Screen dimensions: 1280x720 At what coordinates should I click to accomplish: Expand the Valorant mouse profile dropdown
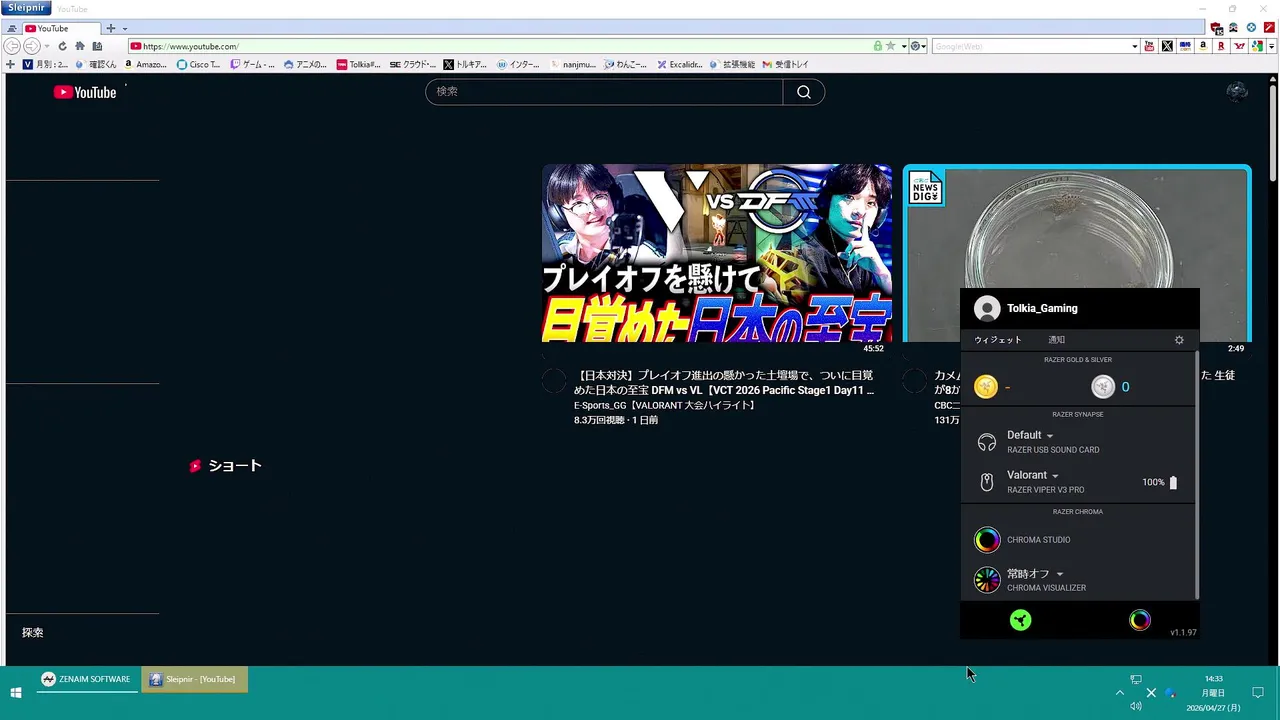(x=1055, y=476)
